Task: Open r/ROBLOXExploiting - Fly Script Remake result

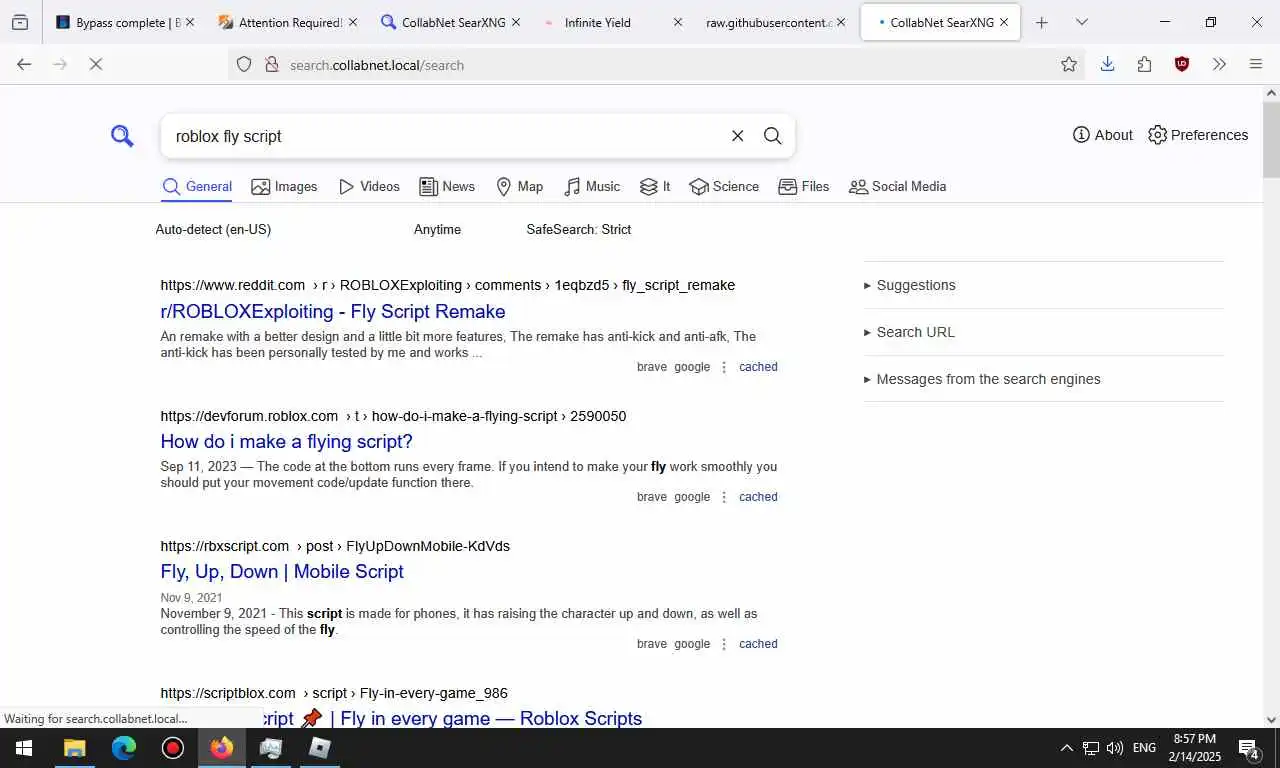Action: 333,311
